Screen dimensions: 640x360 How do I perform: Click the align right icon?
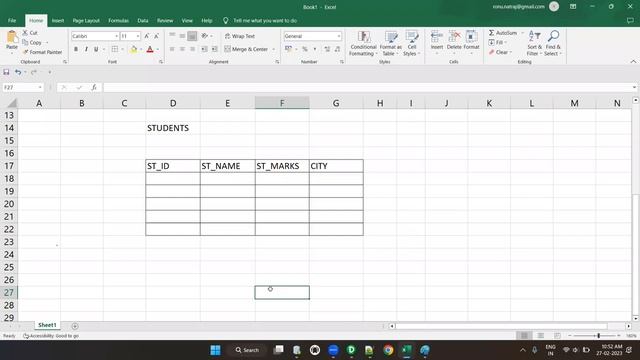(192, 49)
